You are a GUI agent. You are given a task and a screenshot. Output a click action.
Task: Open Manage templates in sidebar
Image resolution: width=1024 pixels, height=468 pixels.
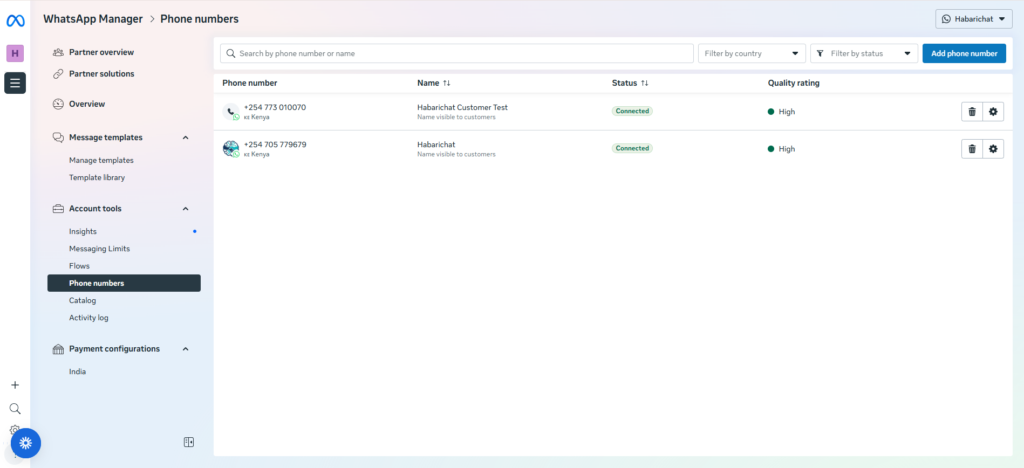[x=101, y=160]
